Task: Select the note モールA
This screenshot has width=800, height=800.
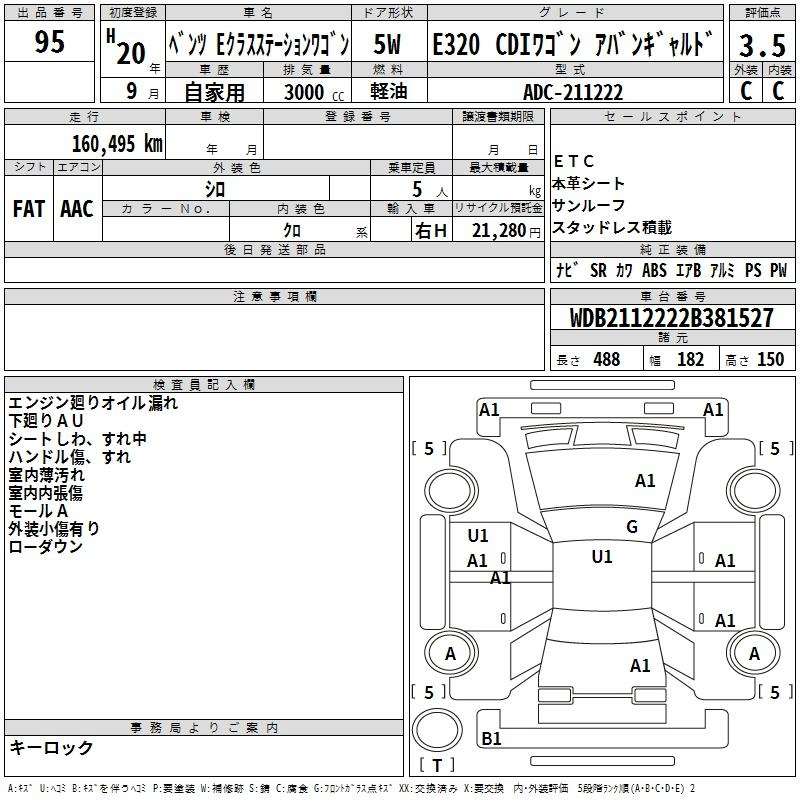Action: (38, 511)
